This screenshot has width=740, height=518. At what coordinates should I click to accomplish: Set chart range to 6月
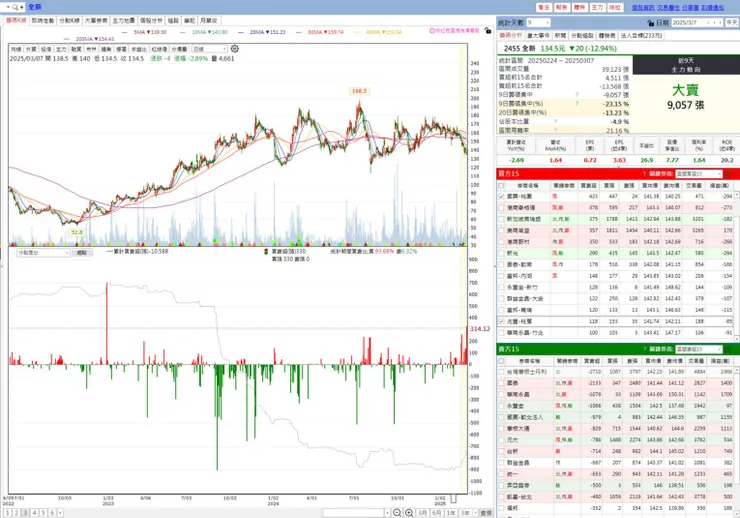click(x=437, y=513)
